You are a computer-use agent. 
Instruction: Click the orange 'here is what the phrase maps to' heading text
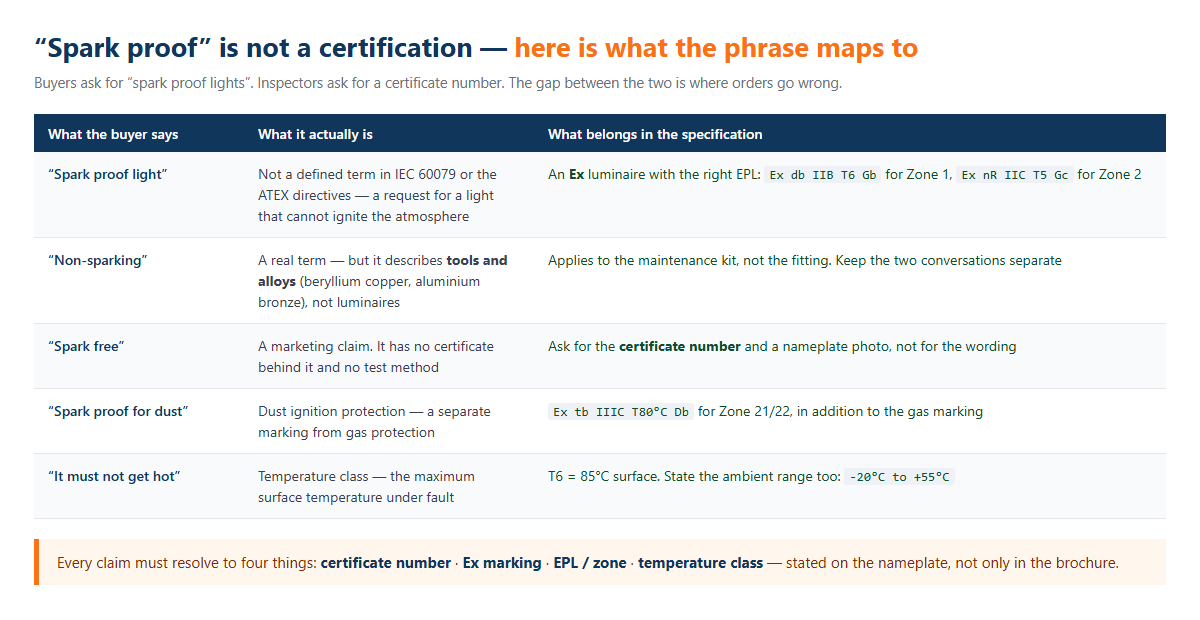pyautogui.click(x=716, y=48)
